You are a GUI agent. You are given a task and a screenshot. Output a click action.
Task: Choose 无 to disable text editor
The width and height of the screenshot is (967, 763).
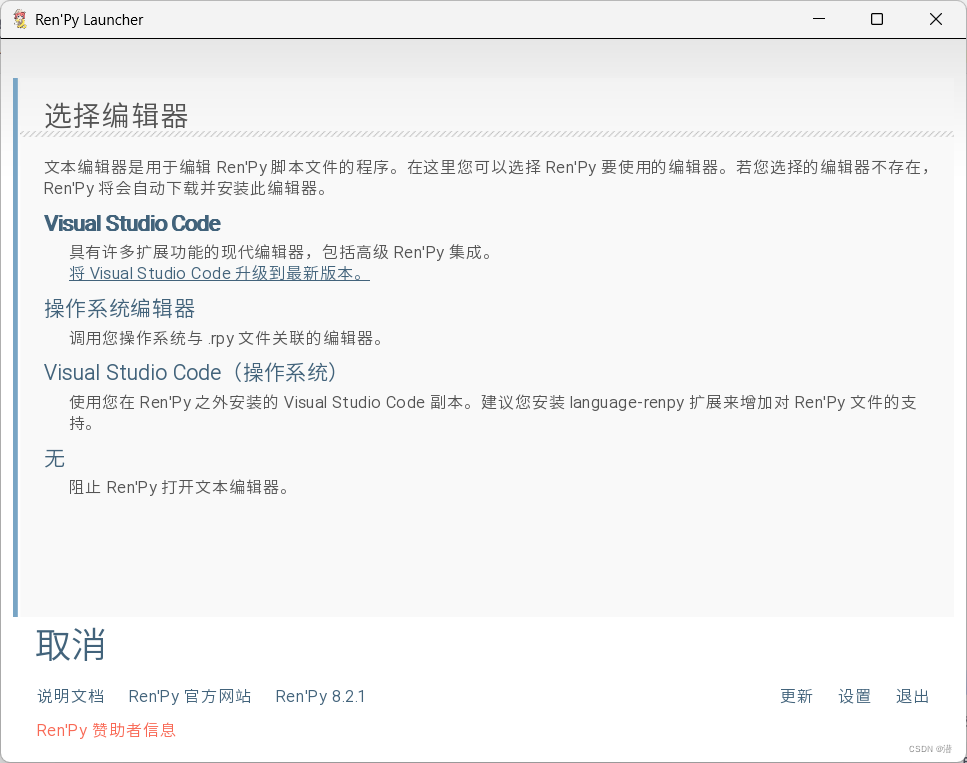click(x=54, y=458)
